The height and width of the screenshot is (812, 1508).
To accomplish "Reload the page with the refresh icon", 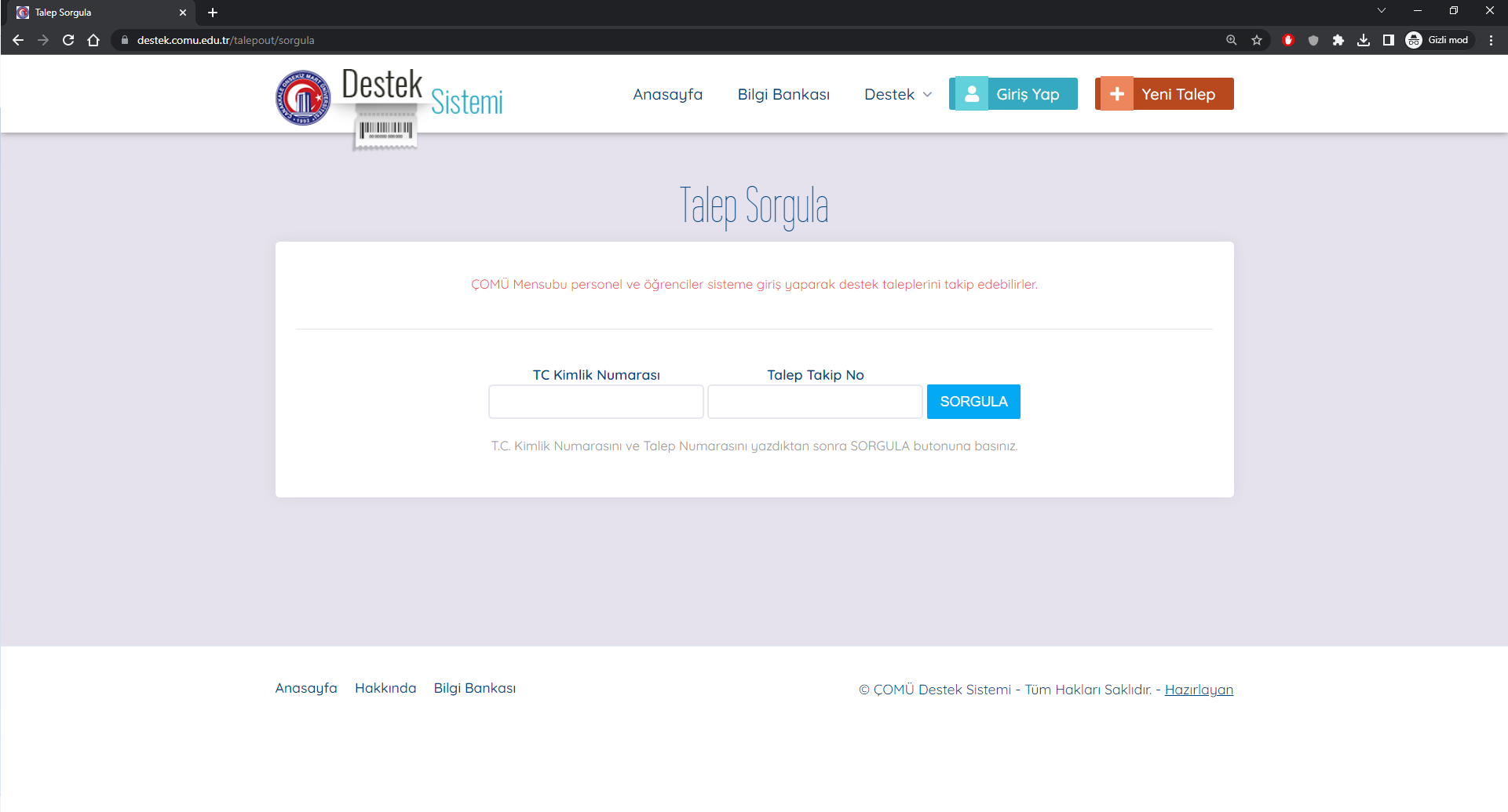I will click(68, 40).
